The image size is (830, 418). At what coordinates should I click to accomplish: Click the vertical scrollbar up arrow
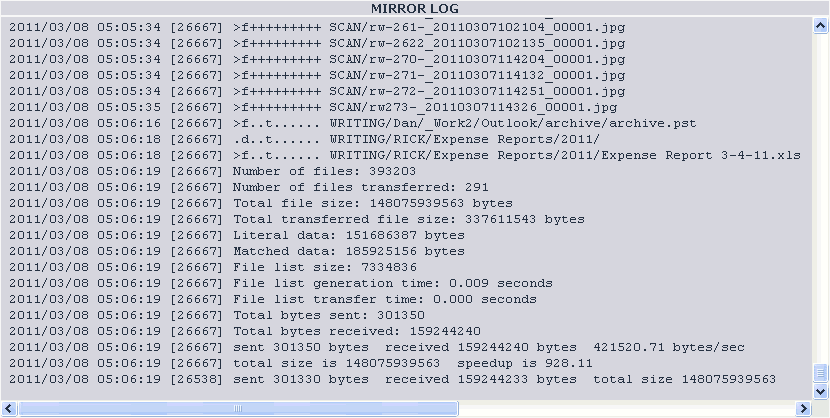pyautogui.click(x=820, y=26)
